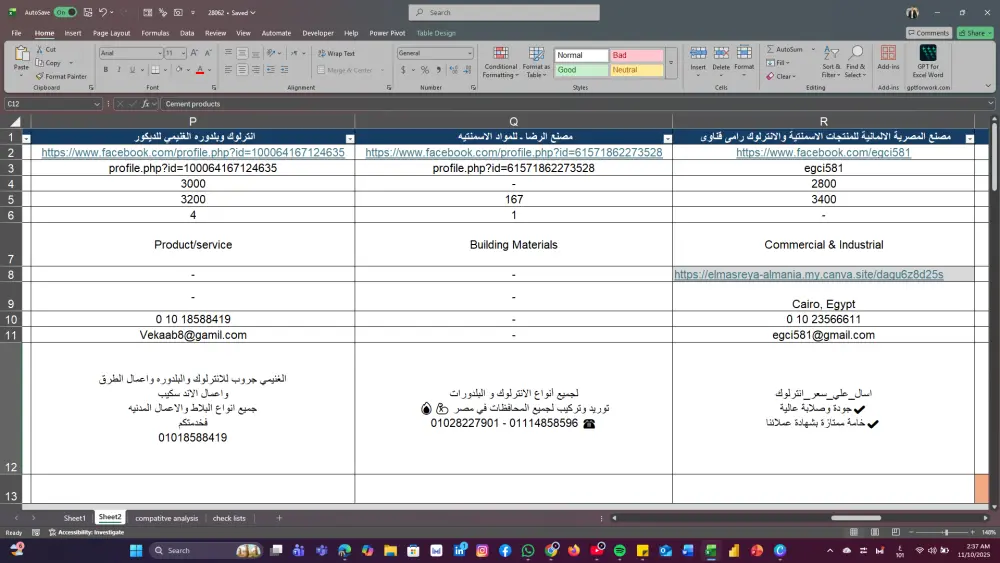Open filter dropdown in column Q header
The image size is (1000, 563).
[667, 138]
